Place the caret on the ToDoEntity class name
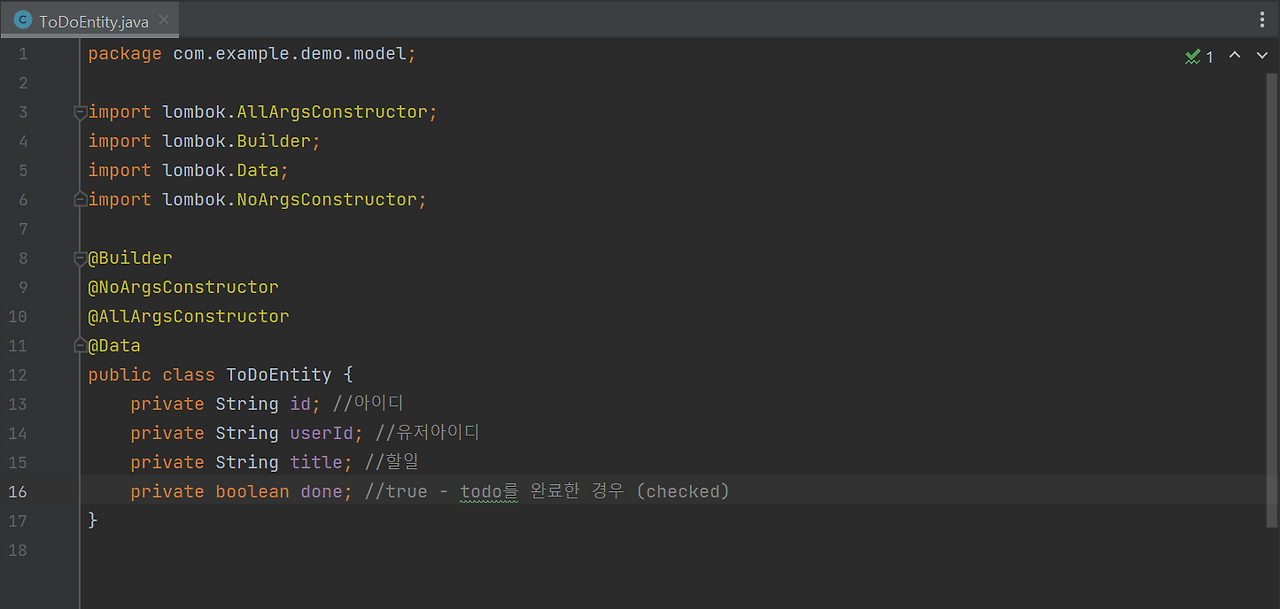 click(x=278, y=374)
